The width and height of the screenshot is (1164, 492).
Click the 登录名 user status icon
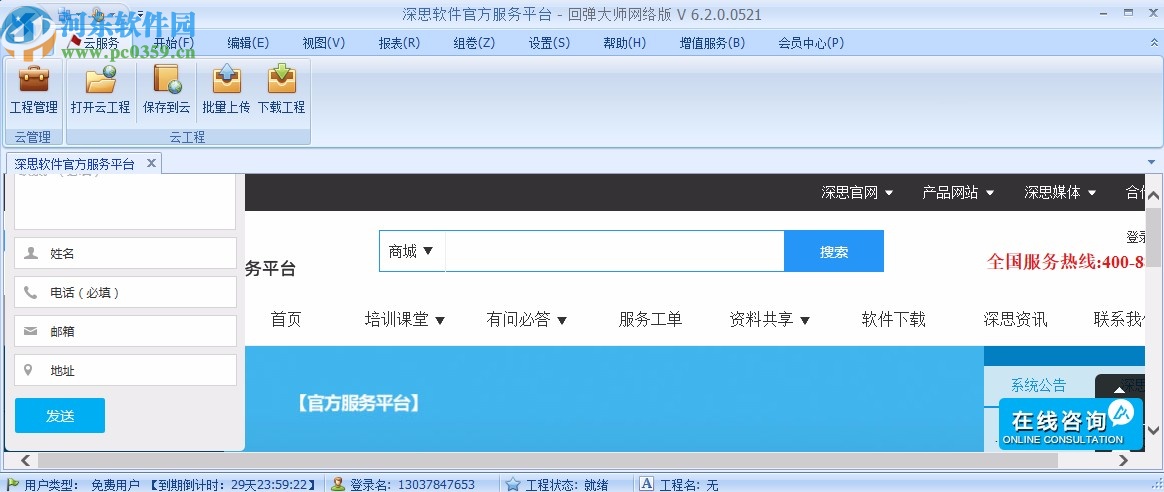click(338, 484)
